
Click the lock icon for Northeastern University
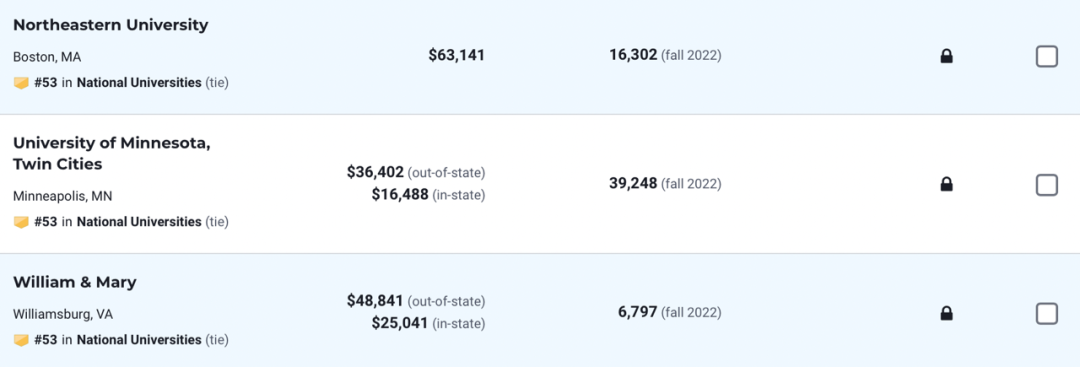tap(946, 56)
